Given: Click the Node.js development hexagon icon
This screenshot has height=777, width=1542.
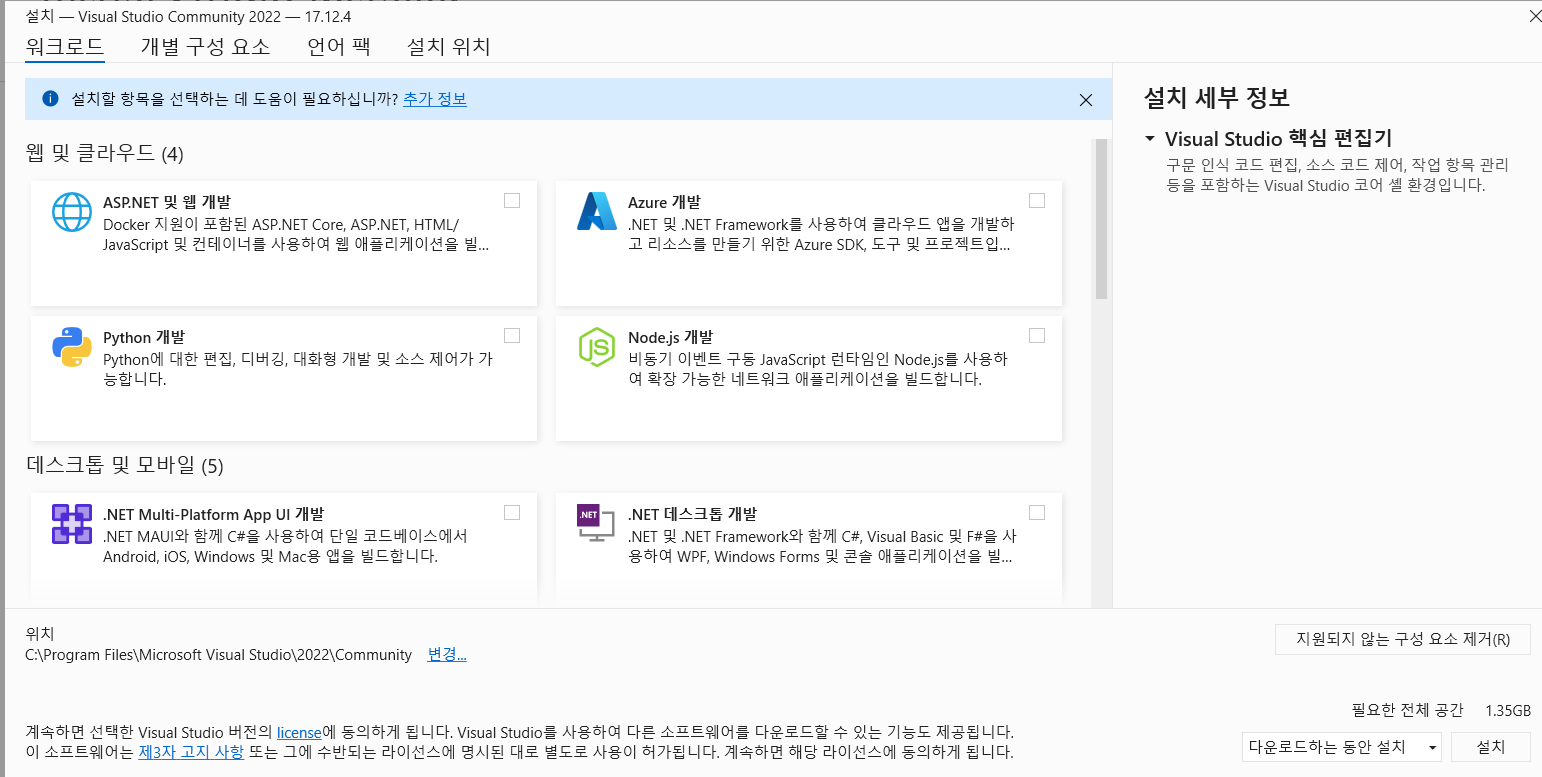Looking at the screenshot, I should point(597,347).
